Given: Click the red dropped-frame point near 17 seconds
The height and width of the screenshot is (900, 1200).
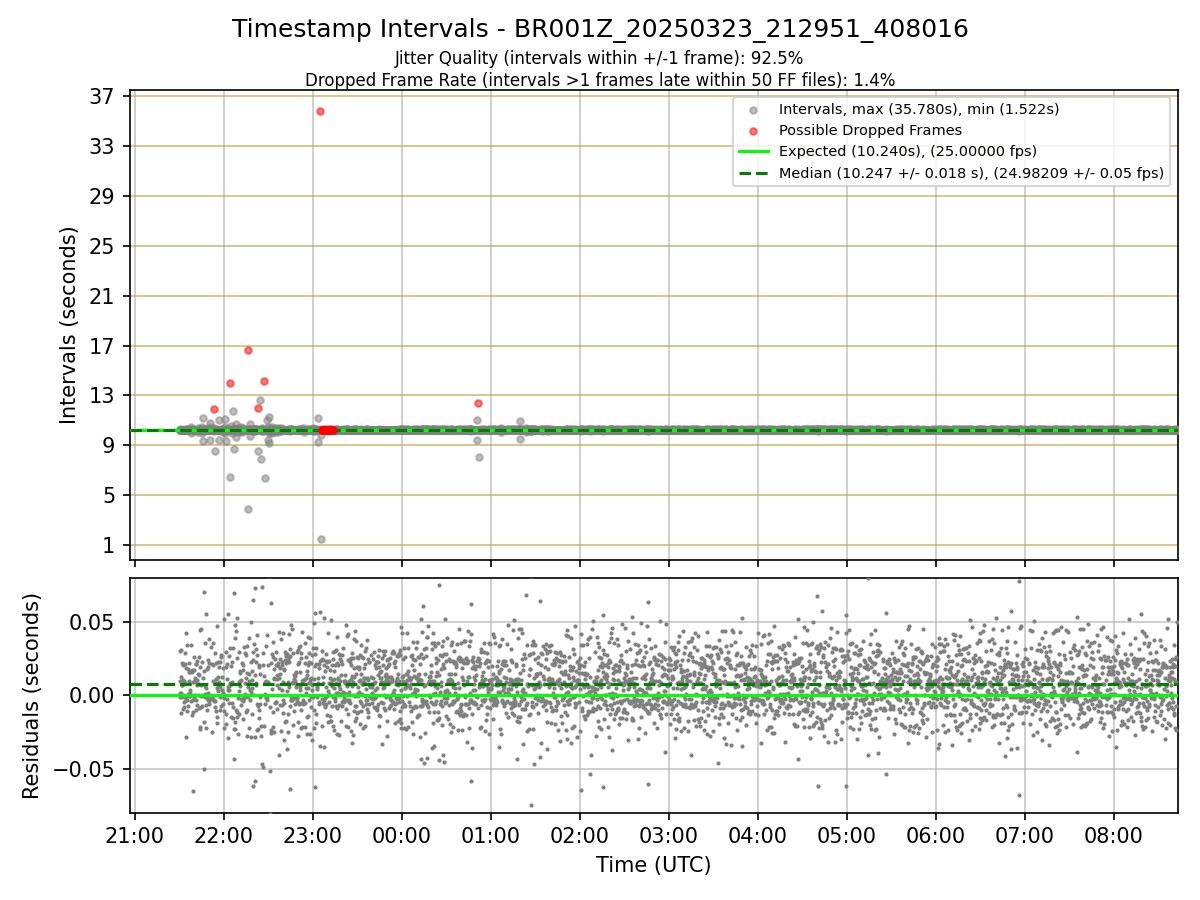Looking at the screenshot, I should tap(248, 350).
